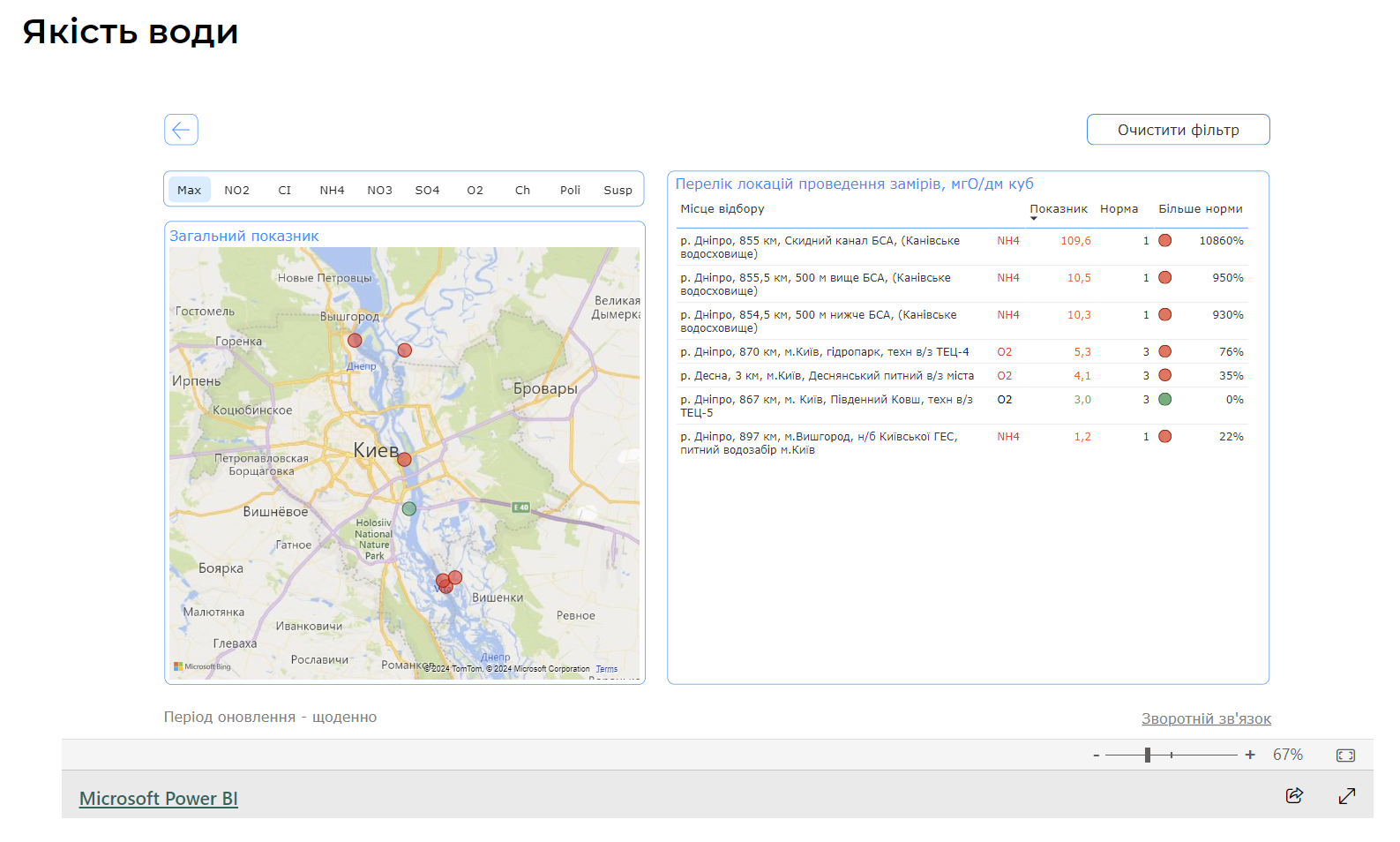
Task: Open full screen mode with the expand arrow
Action: [x=1346, y=795]
